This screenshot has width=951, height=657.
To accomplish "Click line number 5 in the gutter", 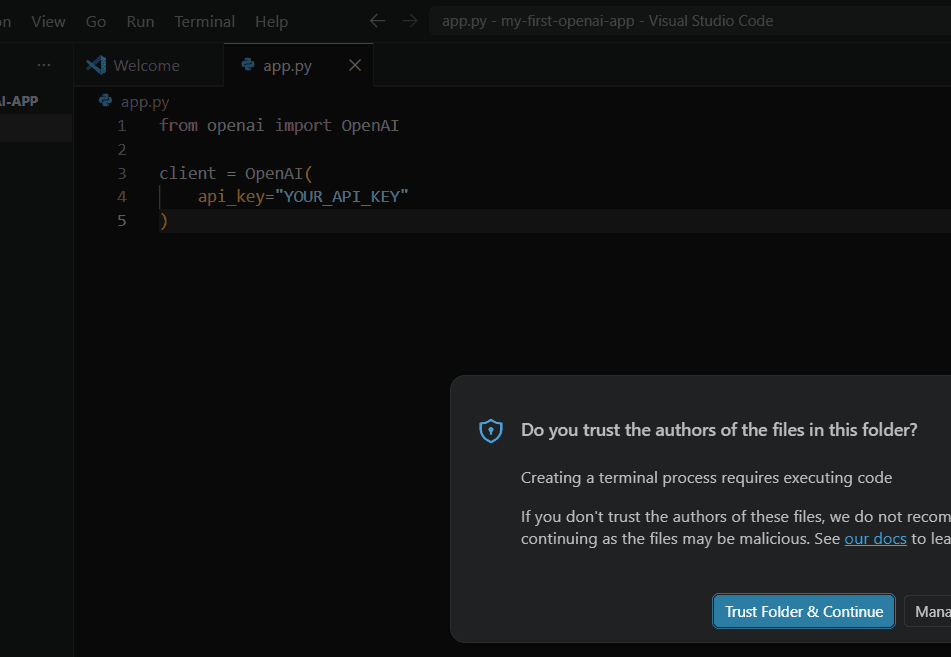I will tap(122, 220).
